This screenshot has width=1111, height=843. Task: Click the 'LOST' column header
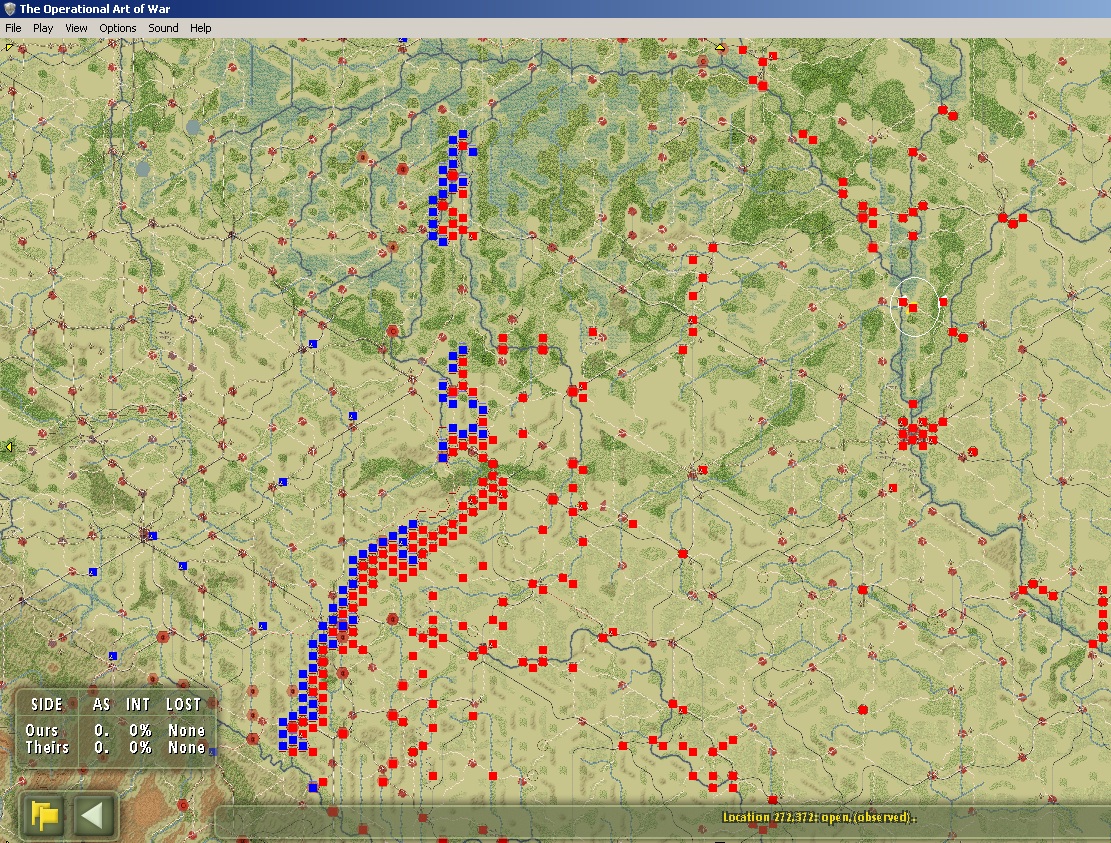click(184, 704)
